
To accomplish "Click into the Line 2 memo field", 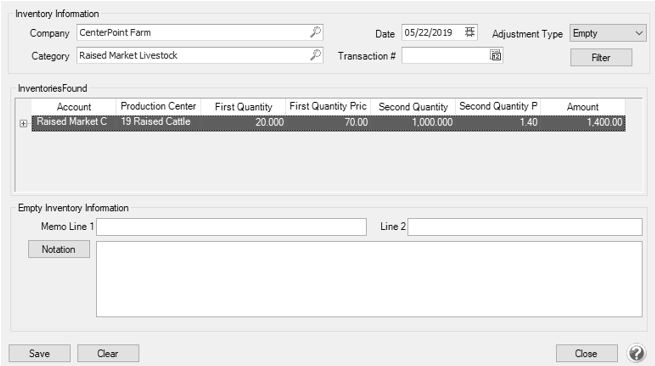I will (x=525, y=227).
